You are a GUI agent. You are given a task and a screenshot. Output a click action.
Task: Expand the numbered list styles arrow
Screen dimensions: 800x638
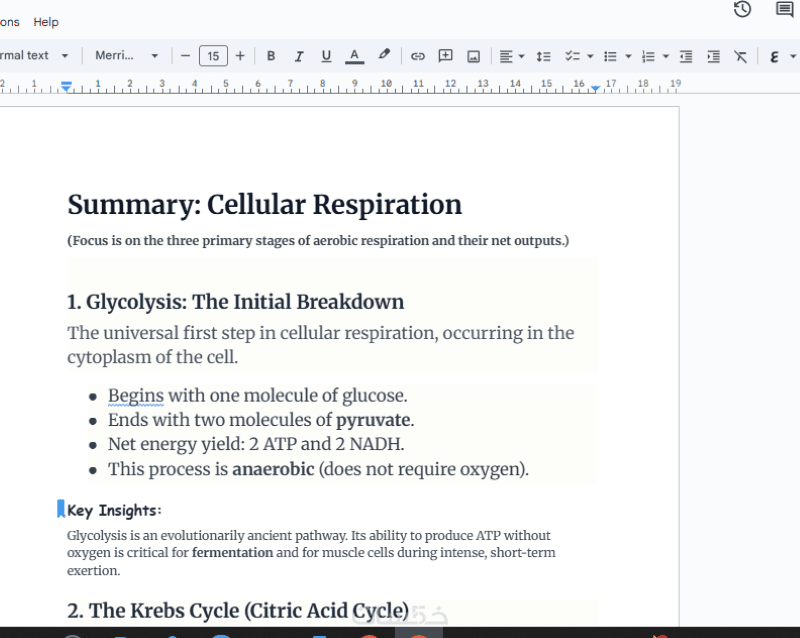click(666, 56)
